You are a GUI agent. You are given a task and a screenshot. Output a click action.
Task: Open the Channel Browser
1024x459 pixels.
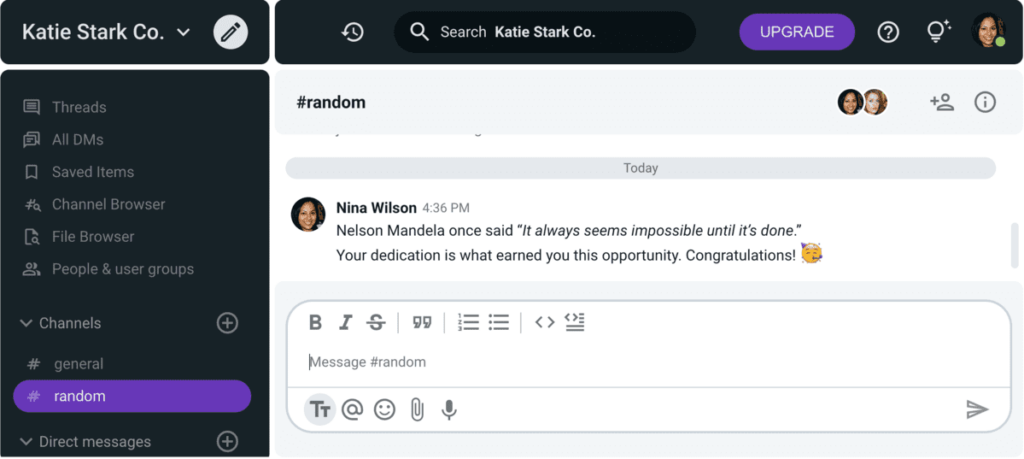108,204
